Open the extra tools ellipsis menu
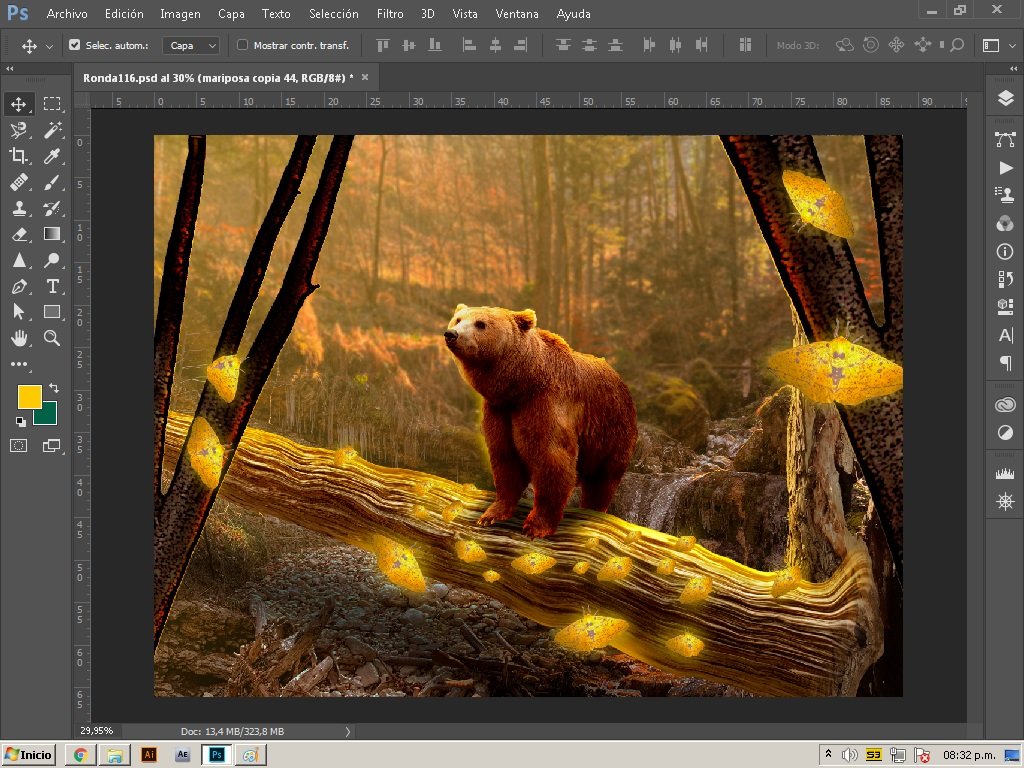This screenshot has height=768, width=1024. [x=18, y=364]
